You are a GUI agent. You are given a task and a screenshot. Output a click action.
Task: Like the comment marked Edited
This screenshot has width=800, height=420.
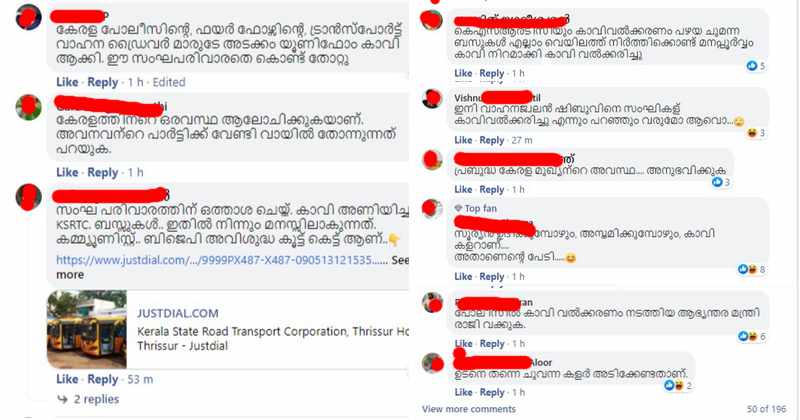click(x=67, y=82)
